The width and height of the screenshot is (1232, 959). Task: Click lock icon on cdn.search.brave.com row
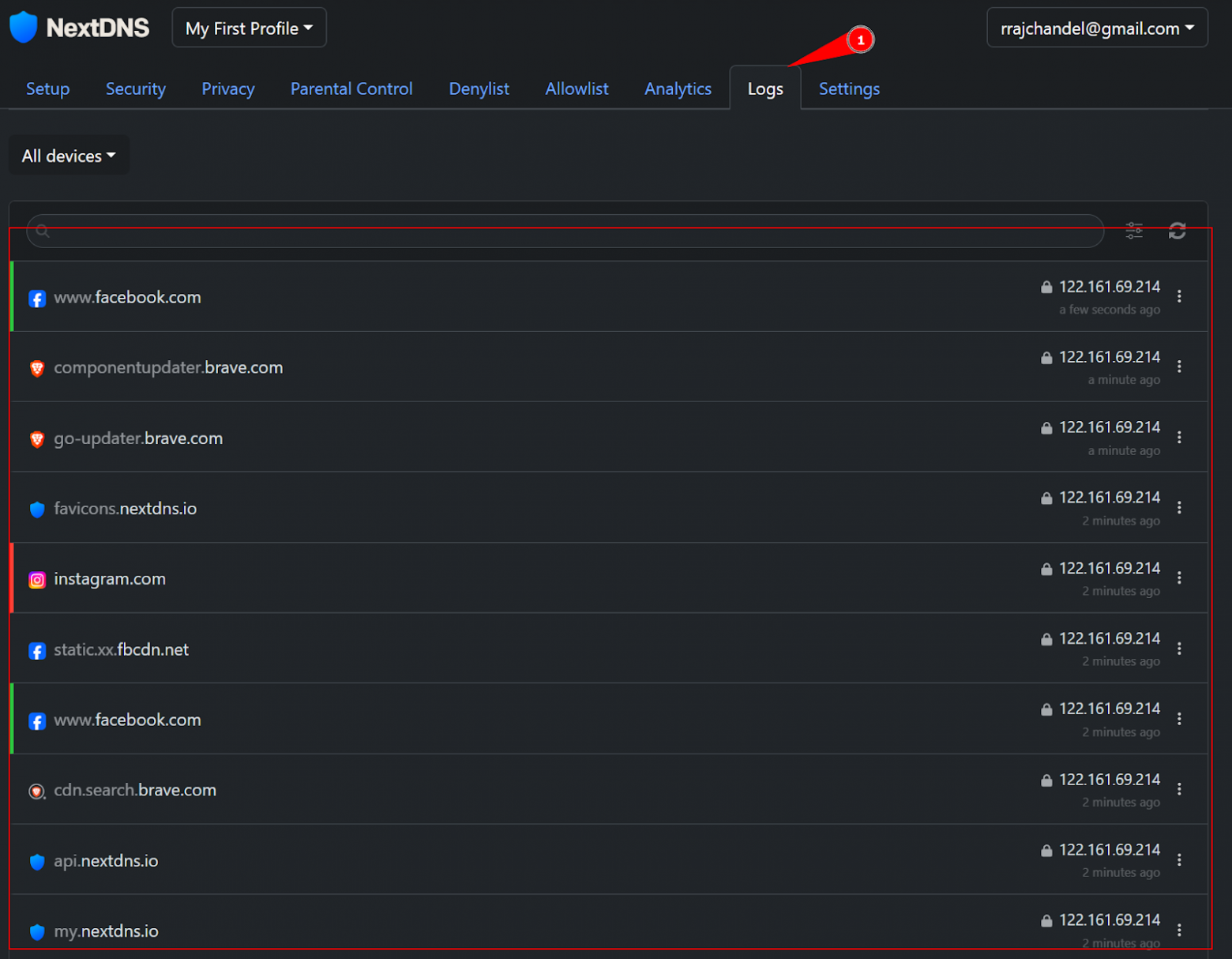(1046, 780)
